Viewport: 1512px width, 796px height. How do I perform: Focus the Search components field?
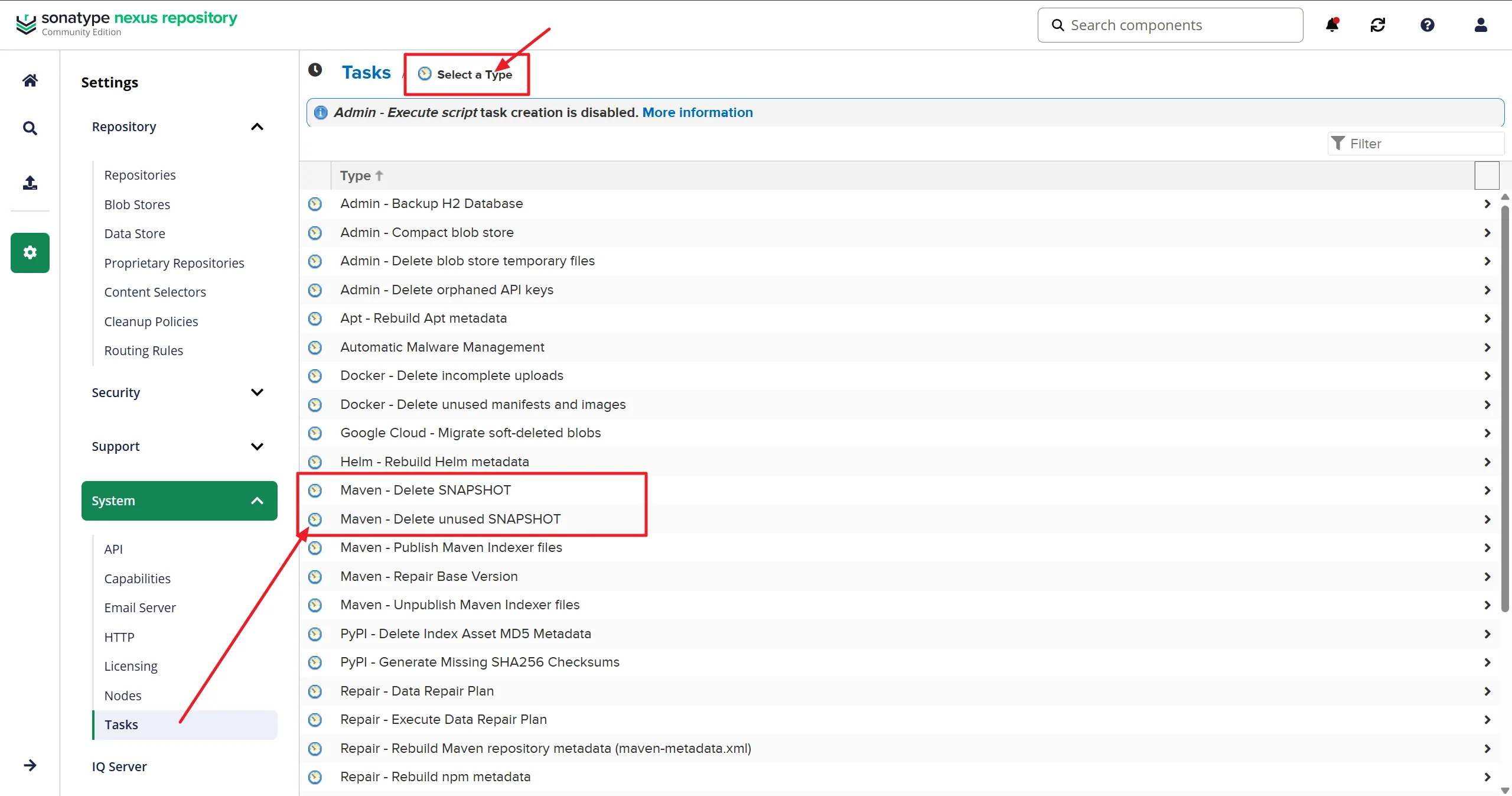pos(1170,25)
